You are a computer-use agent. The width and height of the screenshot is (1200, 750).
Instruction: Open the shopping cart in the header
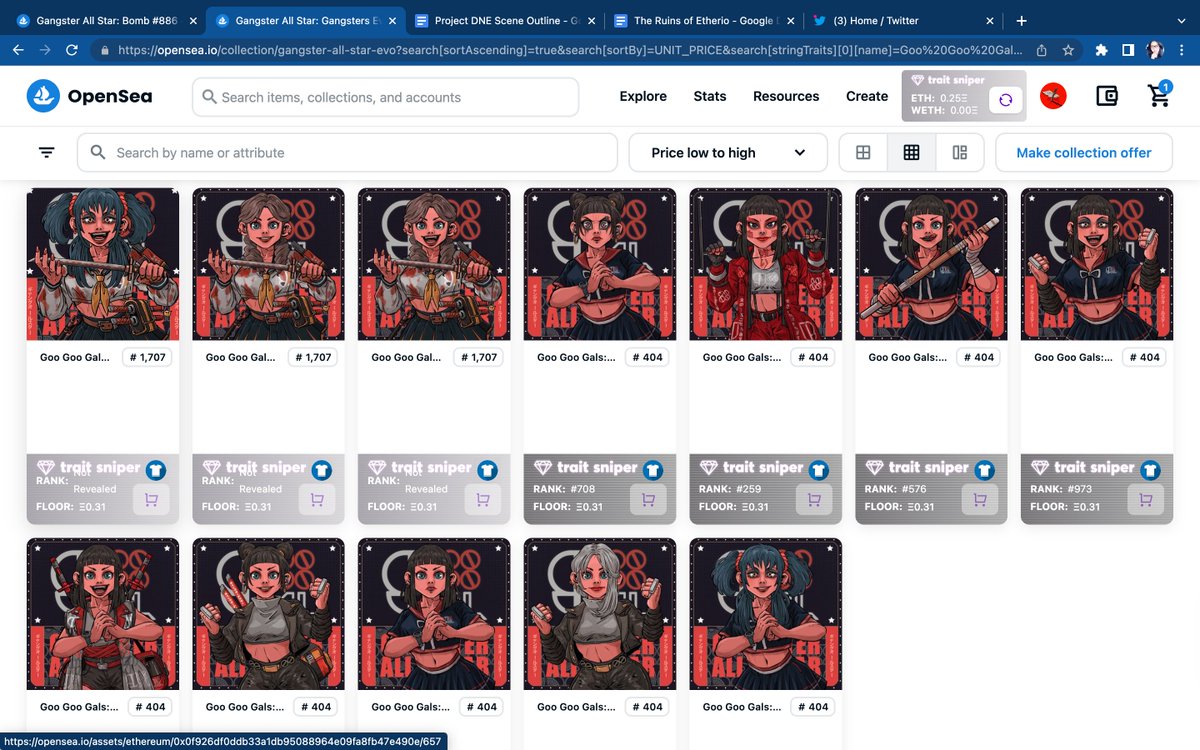point(1159,95)
